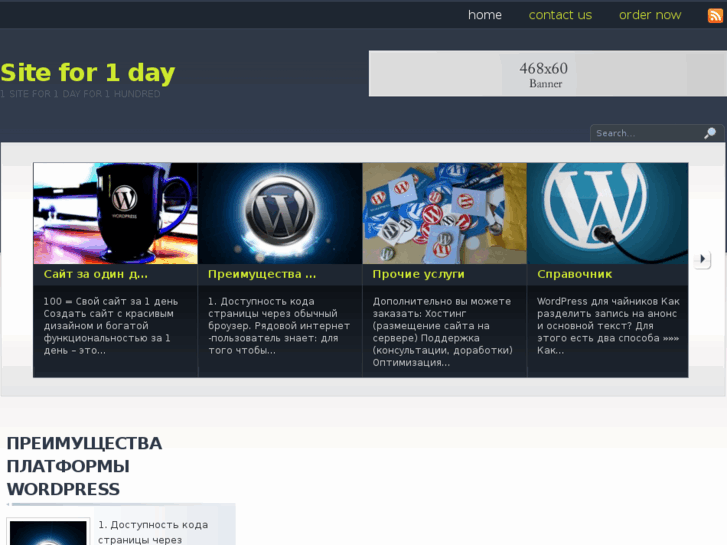Image resolution: width=727 pixels, height=545 pixels.
Task: Open the glowing WordPress logo thumbnail
Action: (x=280, y=213)
